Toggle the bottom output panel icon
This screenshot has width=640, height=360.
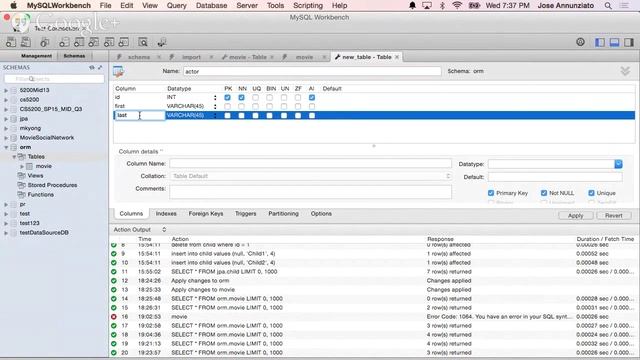pyautogui.click(x=614, y=42)
